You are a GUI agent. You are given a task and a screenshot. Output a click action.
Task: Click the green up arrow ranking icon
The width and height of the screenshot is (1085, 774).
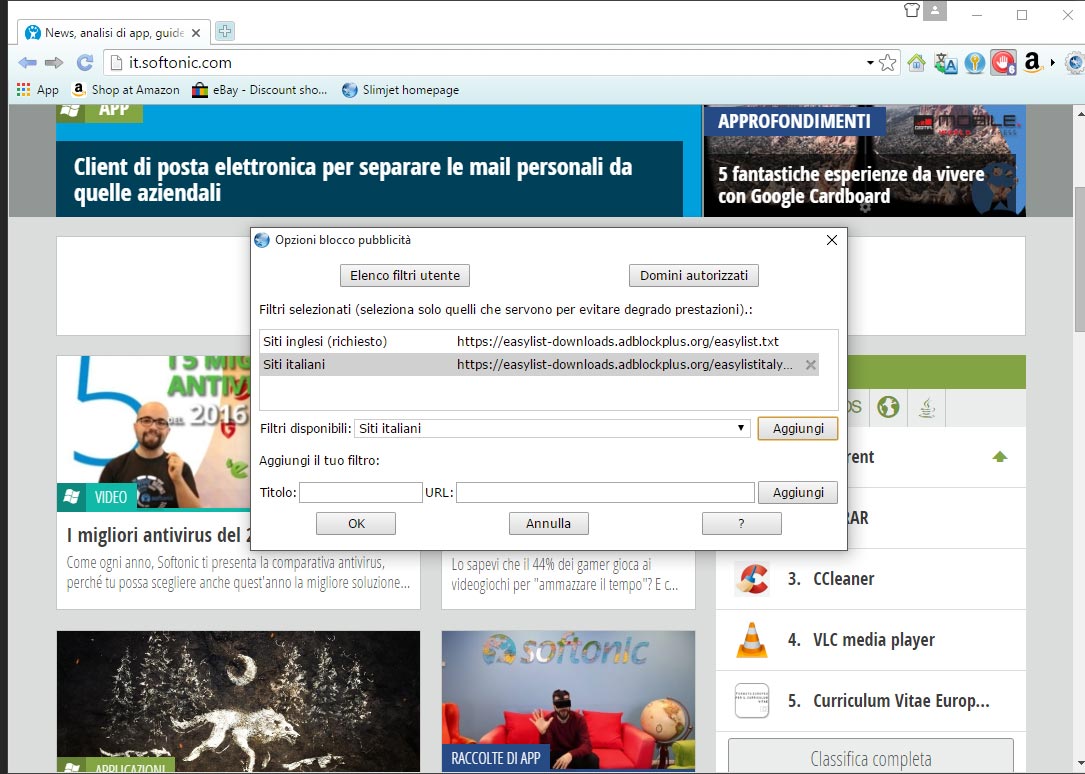pyautogui.click(x=999, y=457)
